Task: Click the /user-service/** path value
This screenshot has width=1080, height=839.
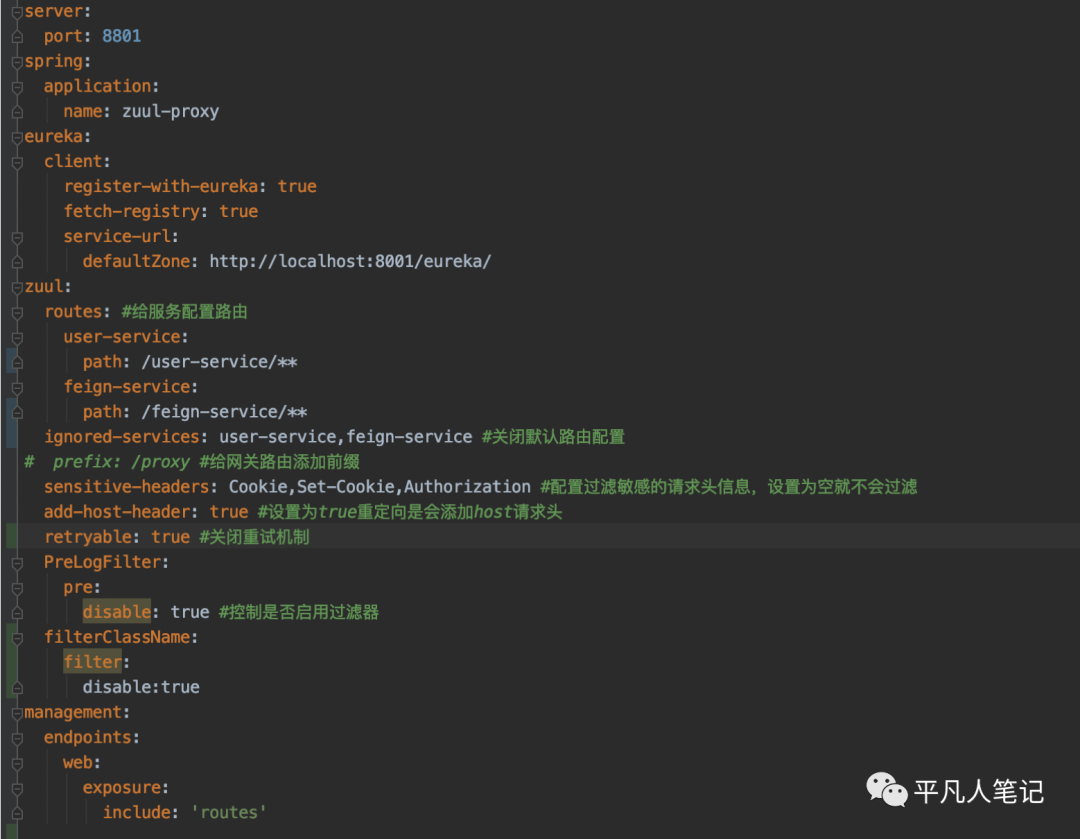Action: (219, 362)
